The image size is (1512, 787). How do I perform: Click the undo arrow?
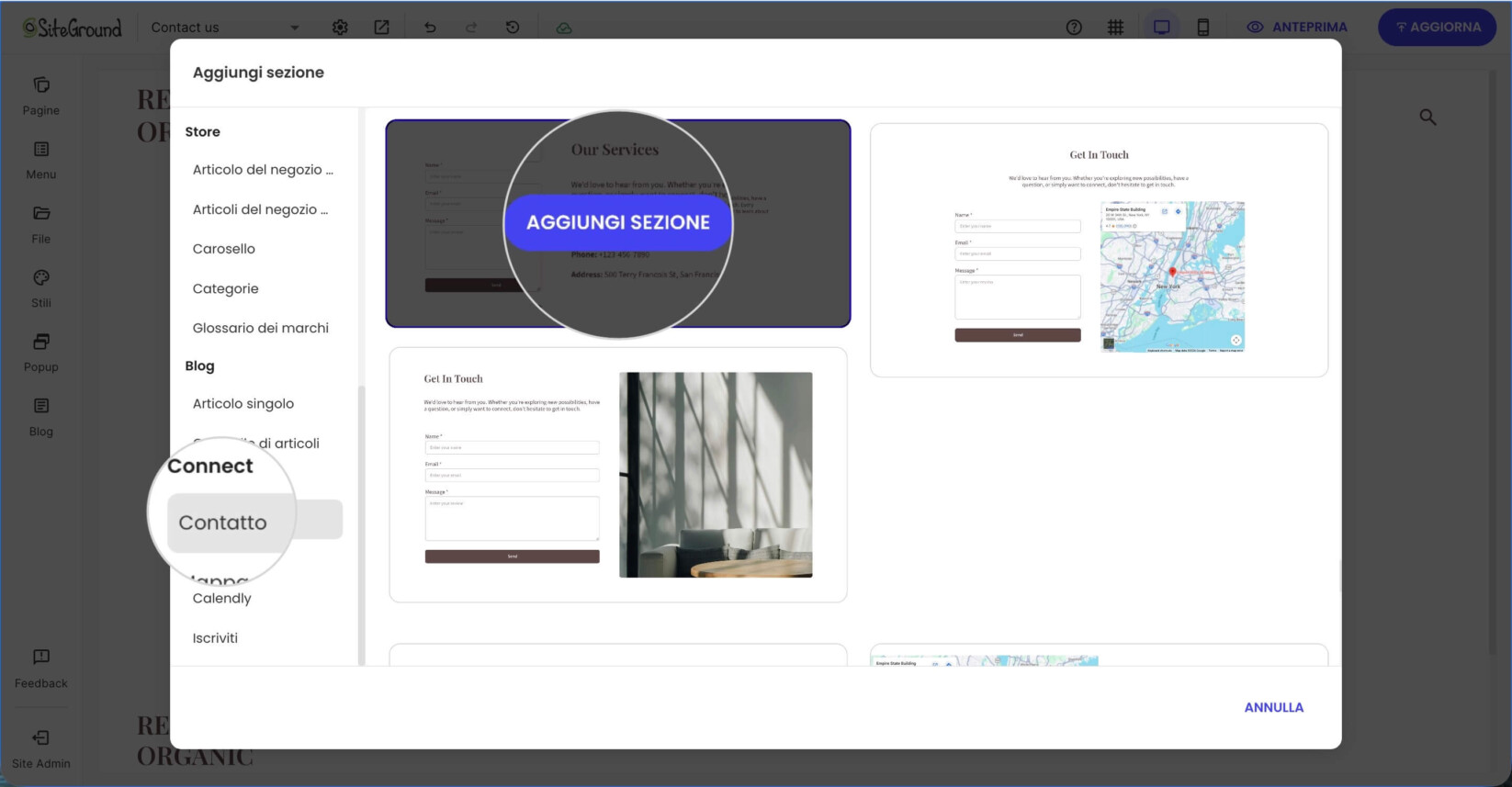430,28
